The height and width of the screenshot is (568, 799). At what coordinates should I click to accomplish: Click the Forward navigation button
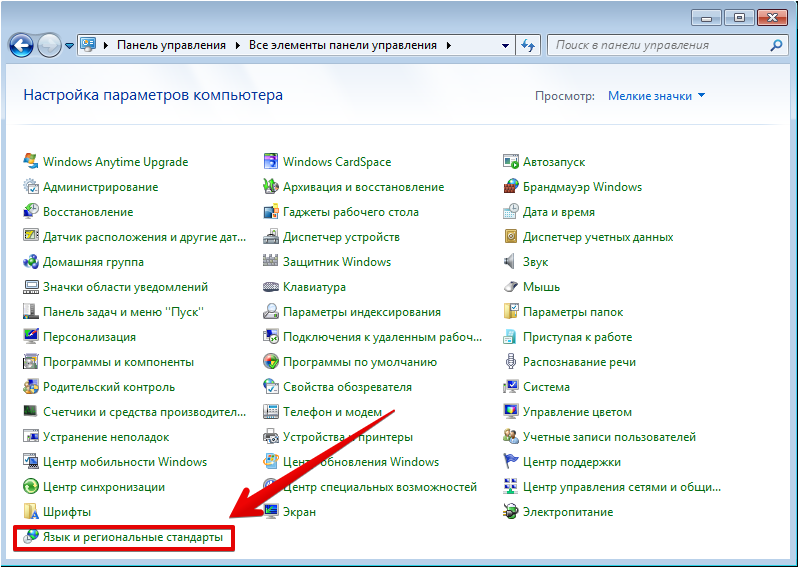coord(49,46)
